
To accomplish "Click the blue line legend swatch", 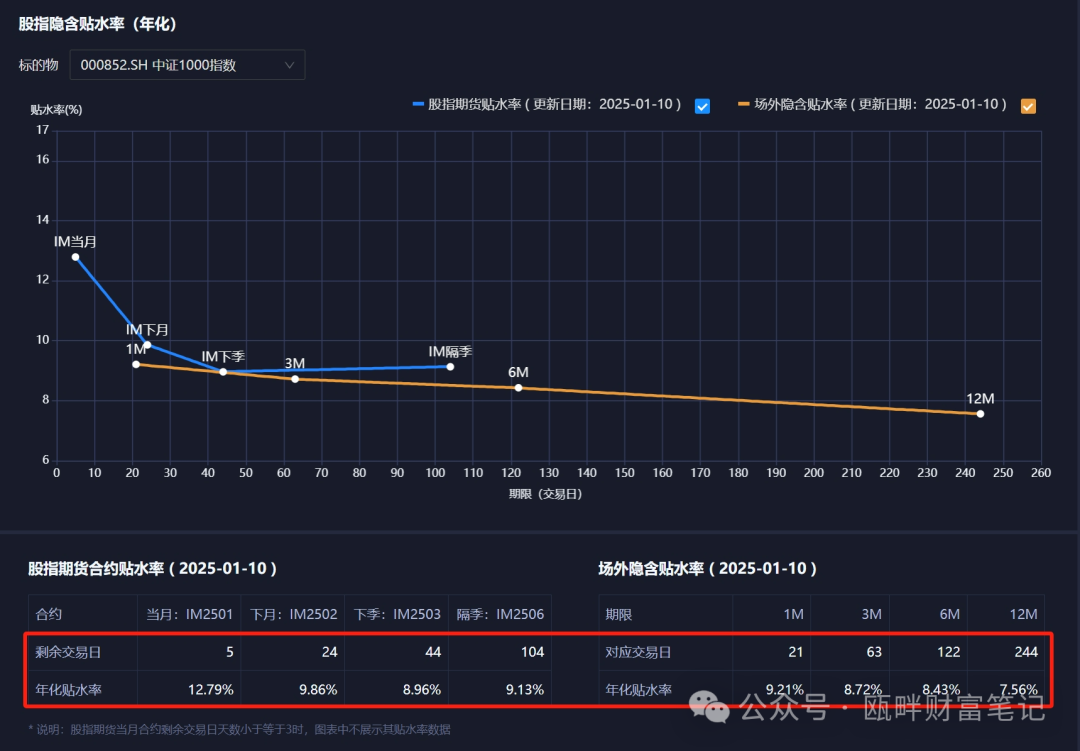I will 418,104.
